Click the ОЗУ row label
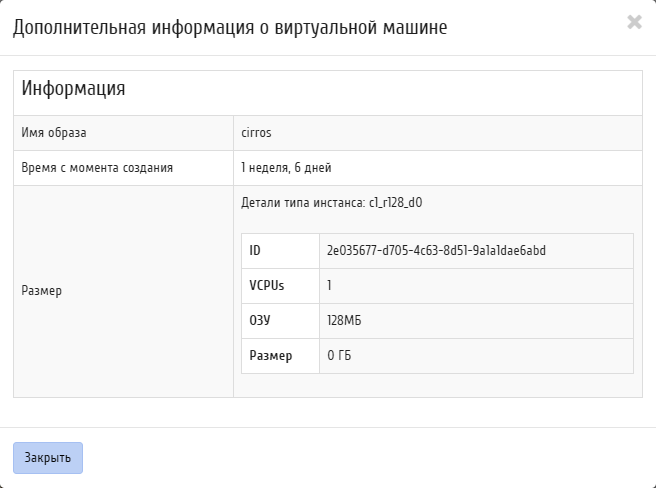The width and height of the screenshot is (656, 488). [x=260, y=321]
